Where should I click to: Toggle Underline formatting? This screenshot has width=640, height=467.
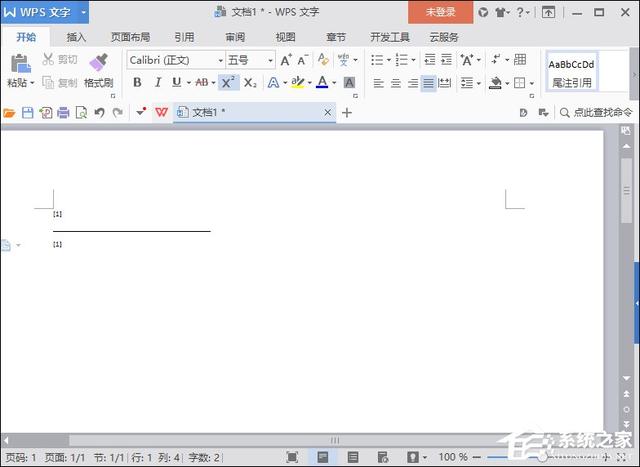tap(176, 83)
